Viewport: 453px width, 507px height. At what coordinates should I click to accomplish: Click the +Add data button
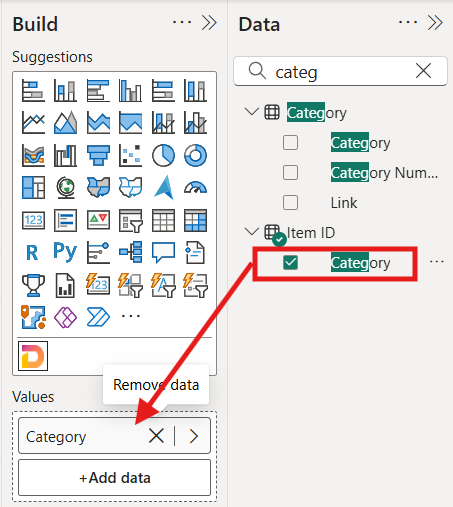point(114,478)
